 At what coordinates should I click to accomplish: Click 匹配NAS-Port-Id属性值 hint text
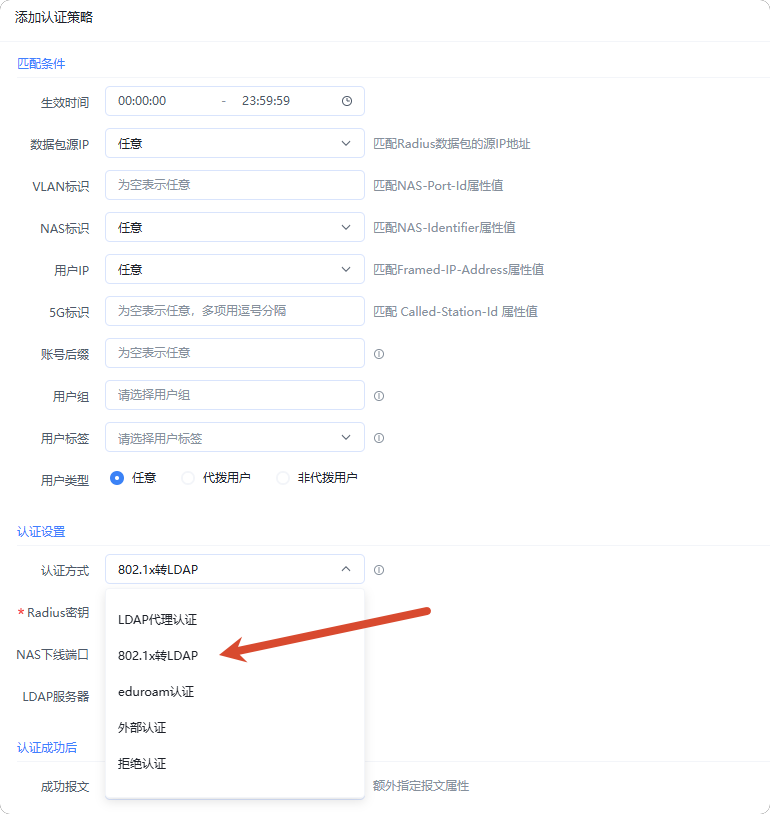438,186
